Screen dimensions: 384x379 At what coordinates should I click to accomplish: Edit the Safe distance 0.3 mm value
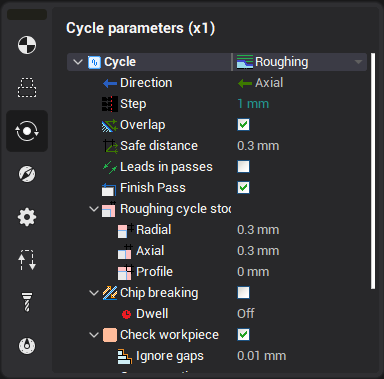point(258,146)
